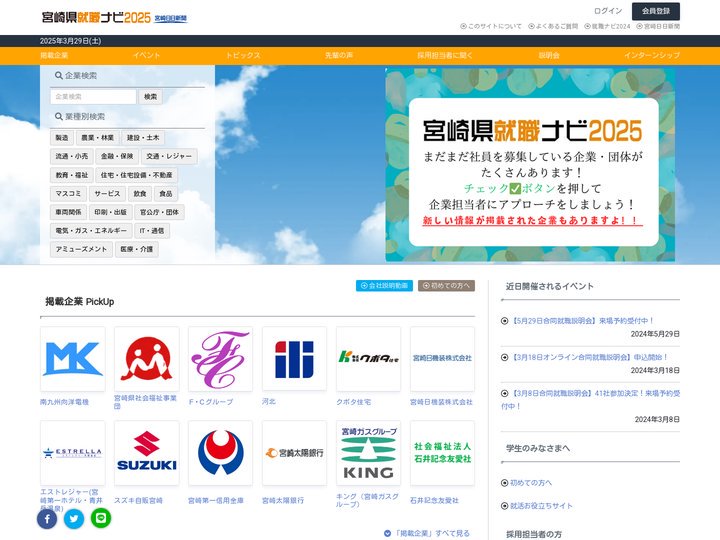This screenshot has height=540, width=720.
Task: Open the F・Cグループ logo
Action: click(220, 359)
